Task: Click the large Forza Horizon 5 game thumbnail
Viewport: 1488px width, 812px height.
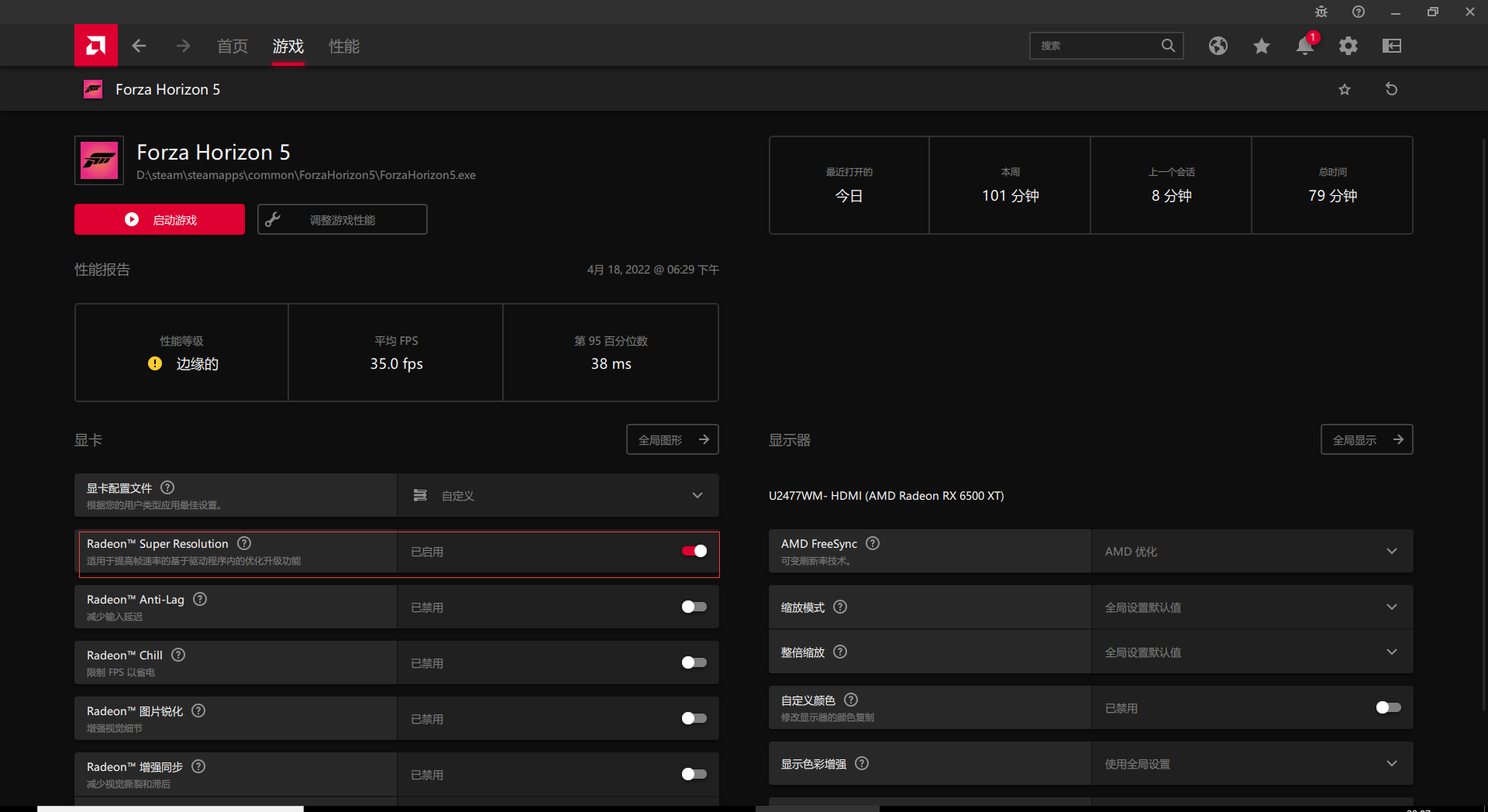Action: [99, 160]
